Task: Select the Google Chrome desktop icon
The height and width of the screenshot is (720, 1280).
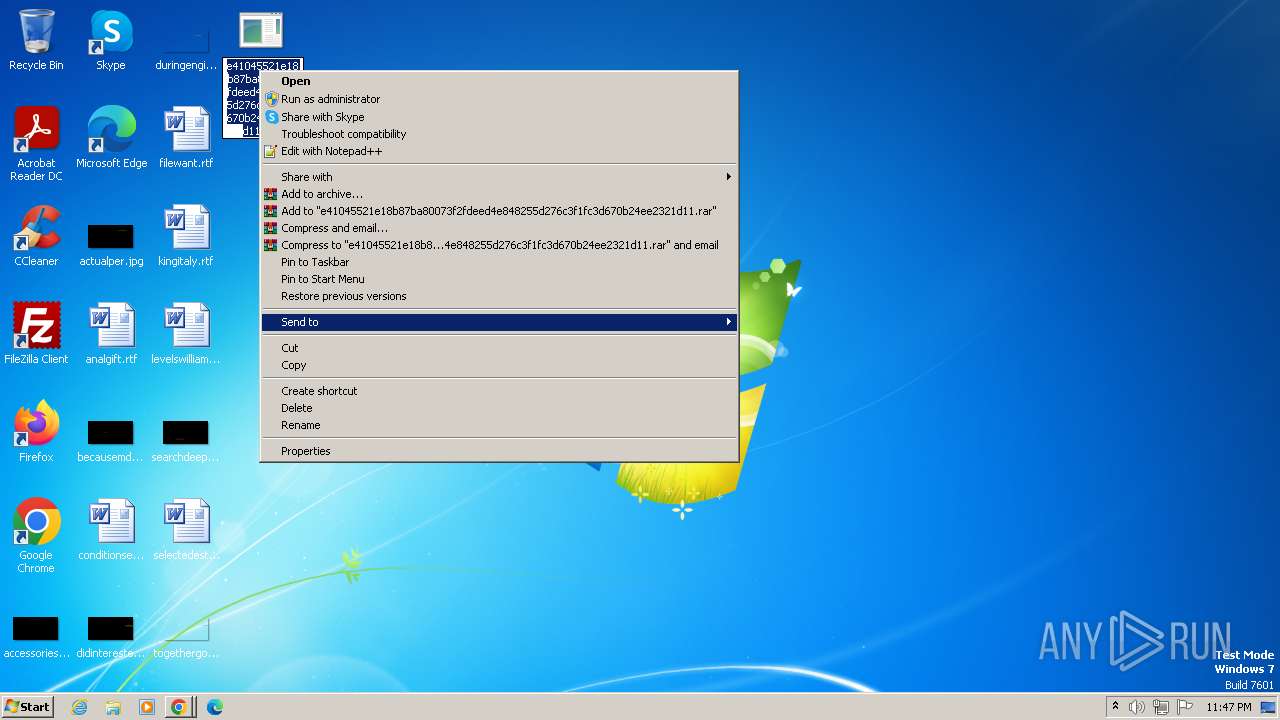Action: [x=36, y=535]
